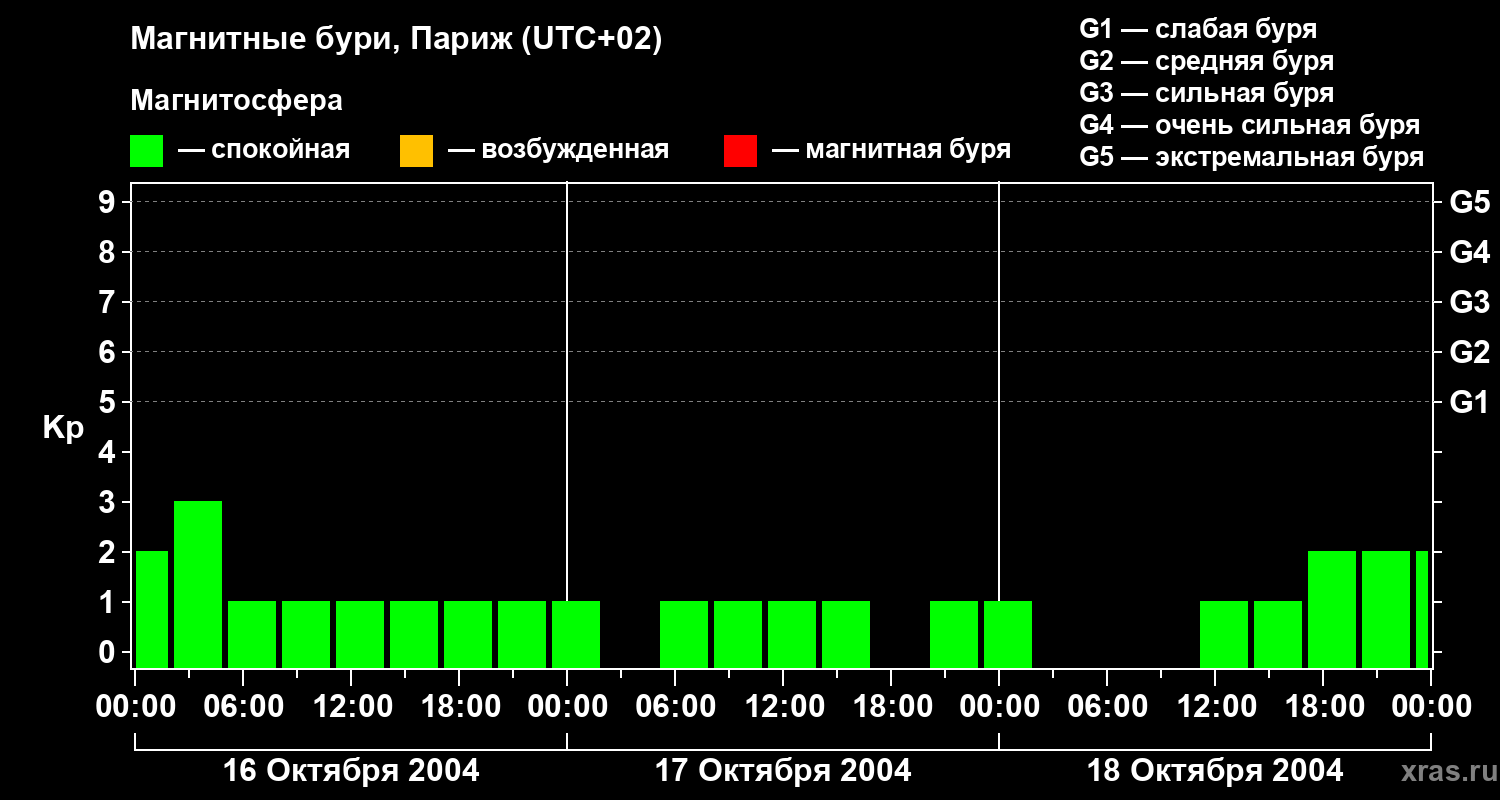Click the 'G1 — слабая буря' legend line

click(x=1198, y=29)
